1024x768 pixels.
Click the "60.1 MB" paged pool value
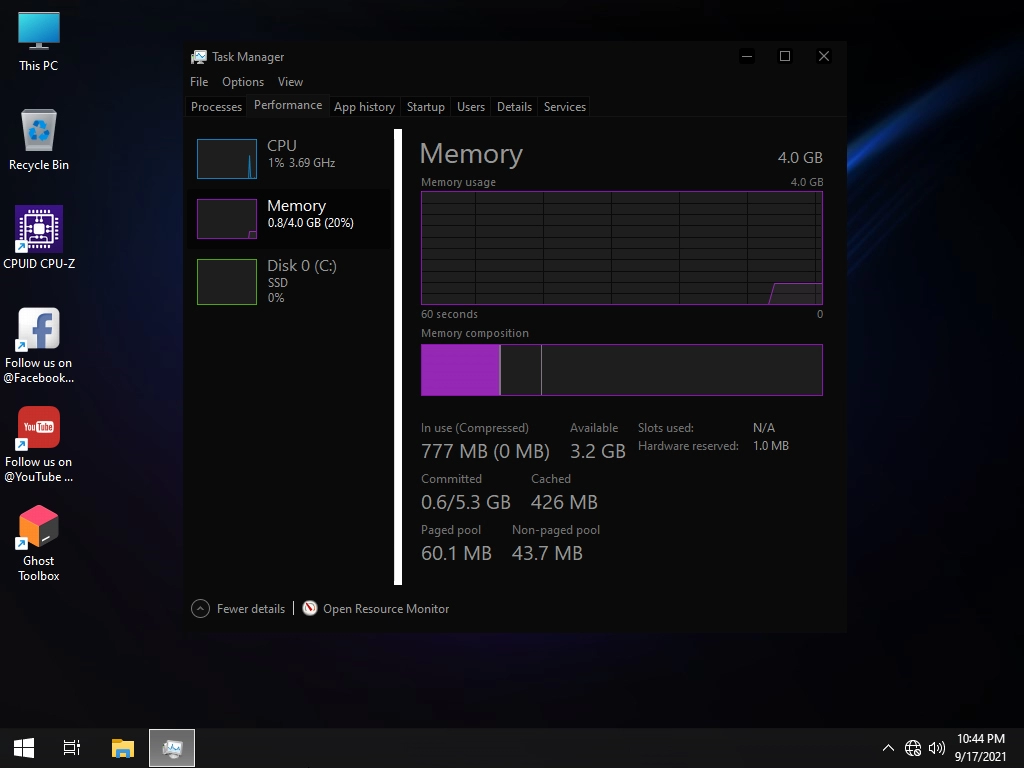[456, 553]
